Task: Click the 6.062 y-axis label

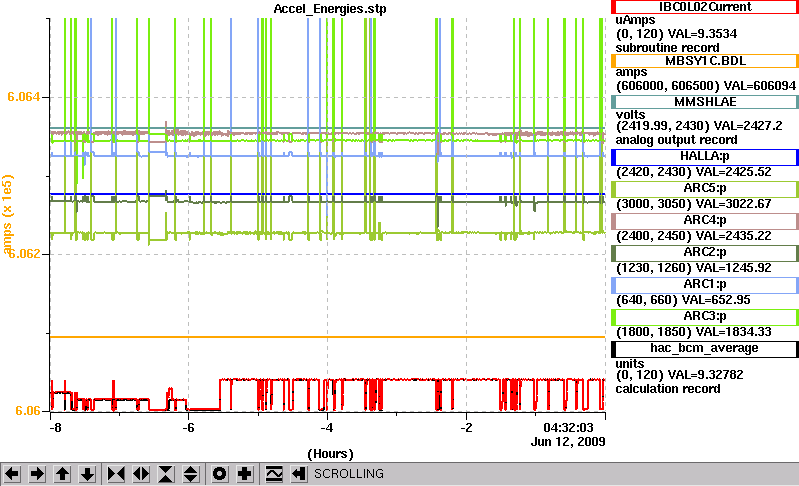Action: click(23, 254)
